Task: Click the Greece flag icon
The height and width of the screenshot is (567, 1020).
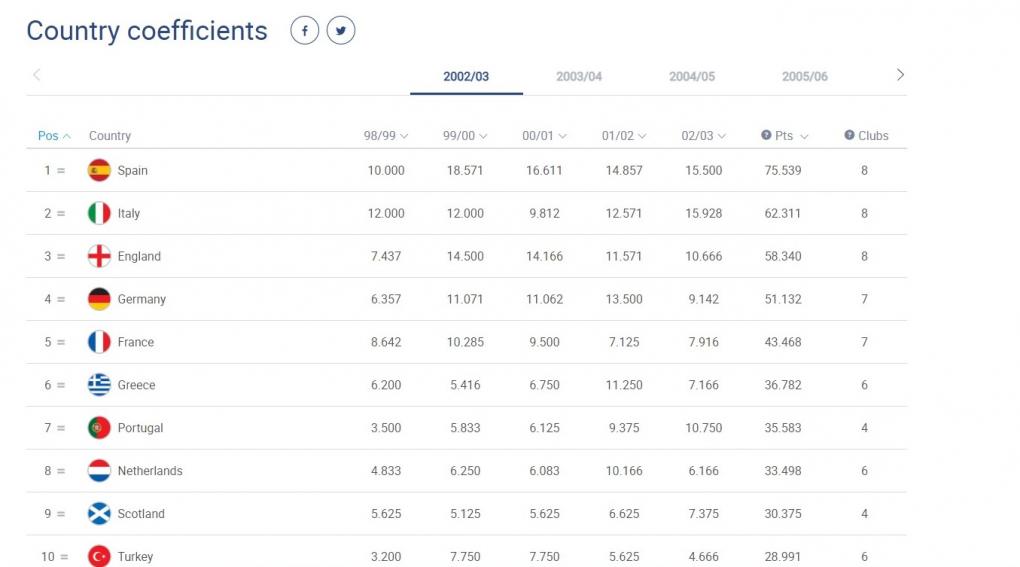Action: pos(99,385)
